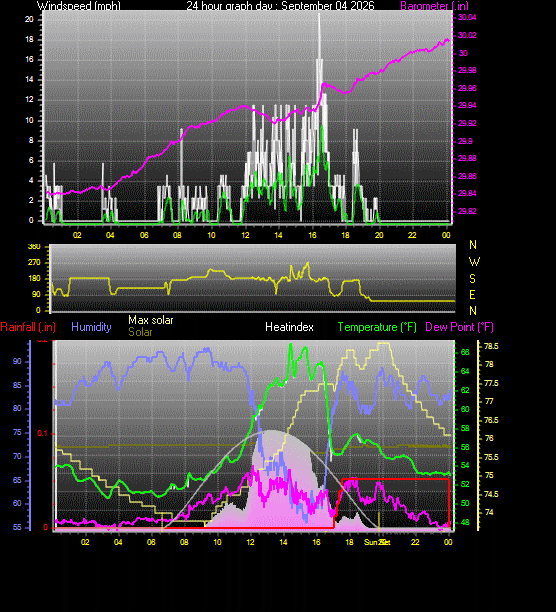The height and width of the screenshot is (612, 556).
Task: Click the Heatindex legend label
Action: (x=289, y=327)
